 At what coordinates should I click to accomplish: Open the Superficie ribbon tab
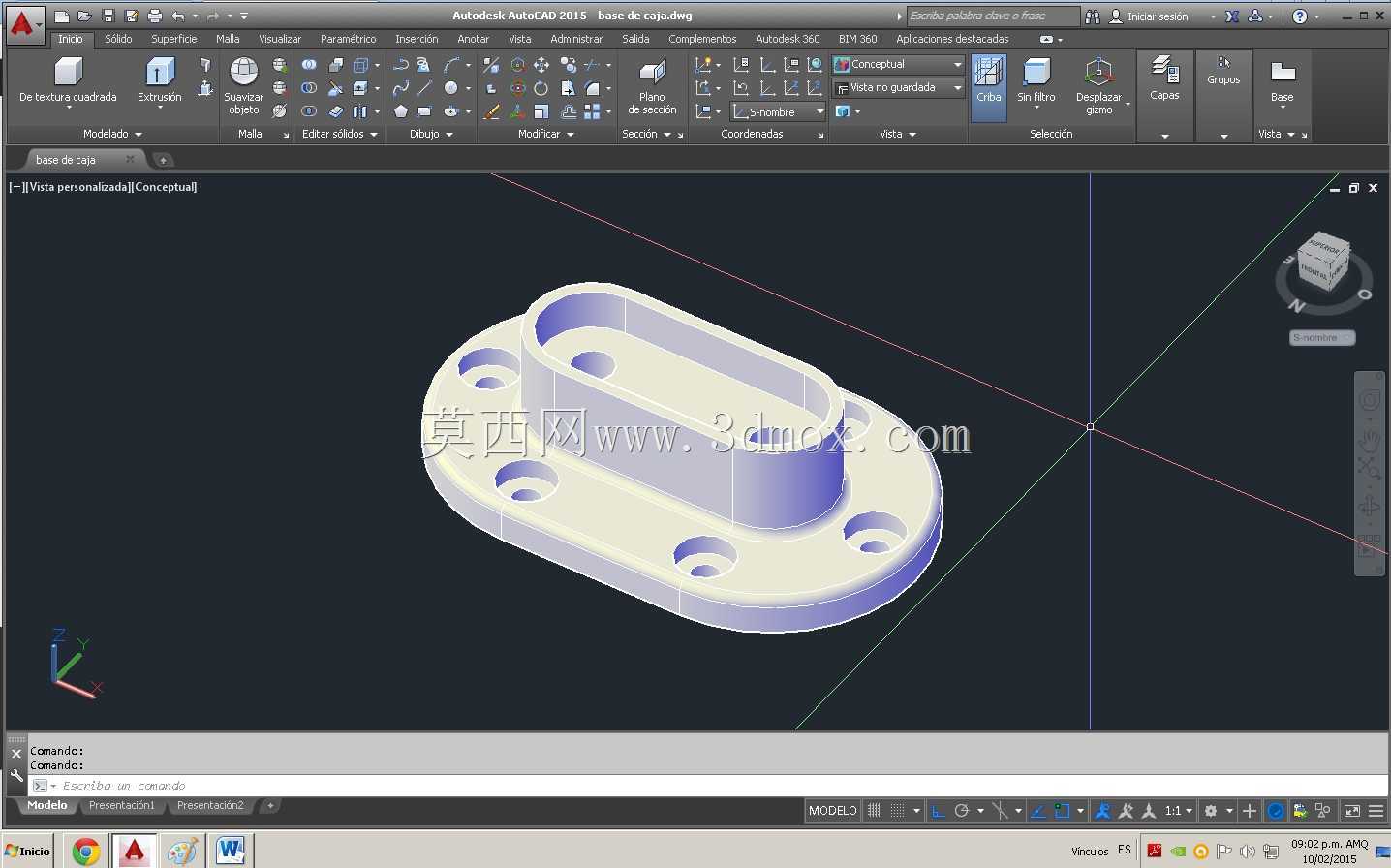tap(174, 39)
